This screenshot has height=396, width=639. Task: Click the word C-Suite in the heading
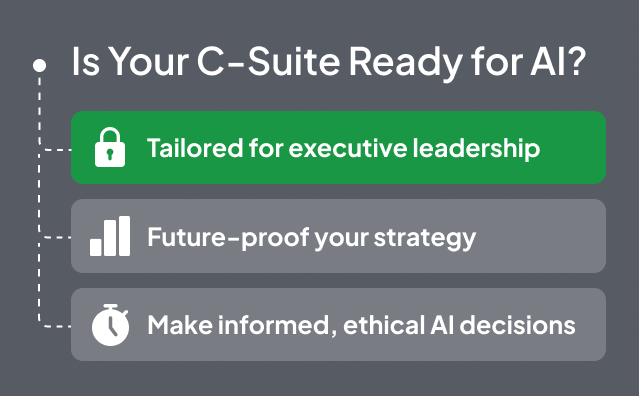(x=269, y=62)
